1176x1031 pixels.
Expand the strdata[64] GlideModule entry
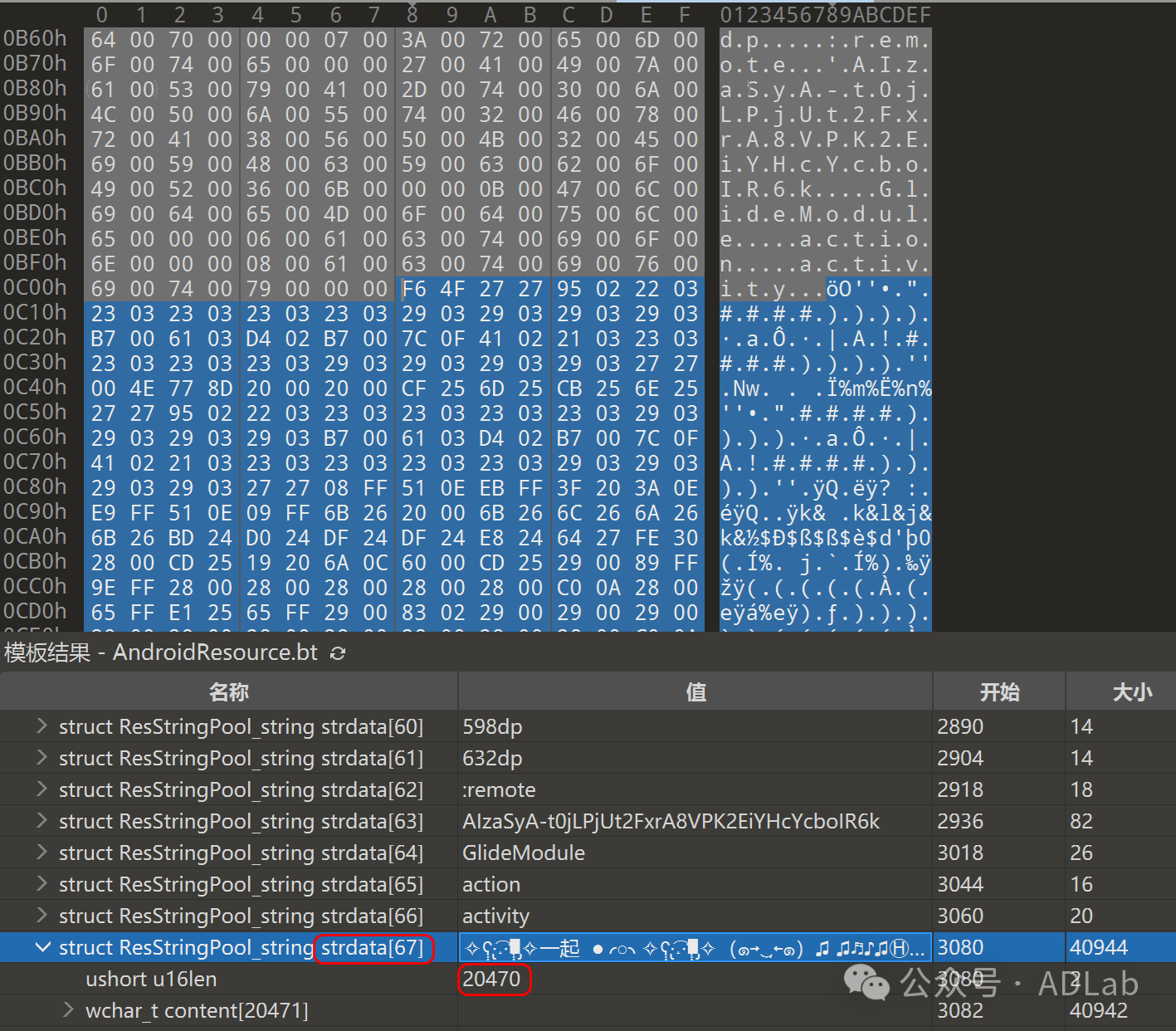click(x=41, y=853)
